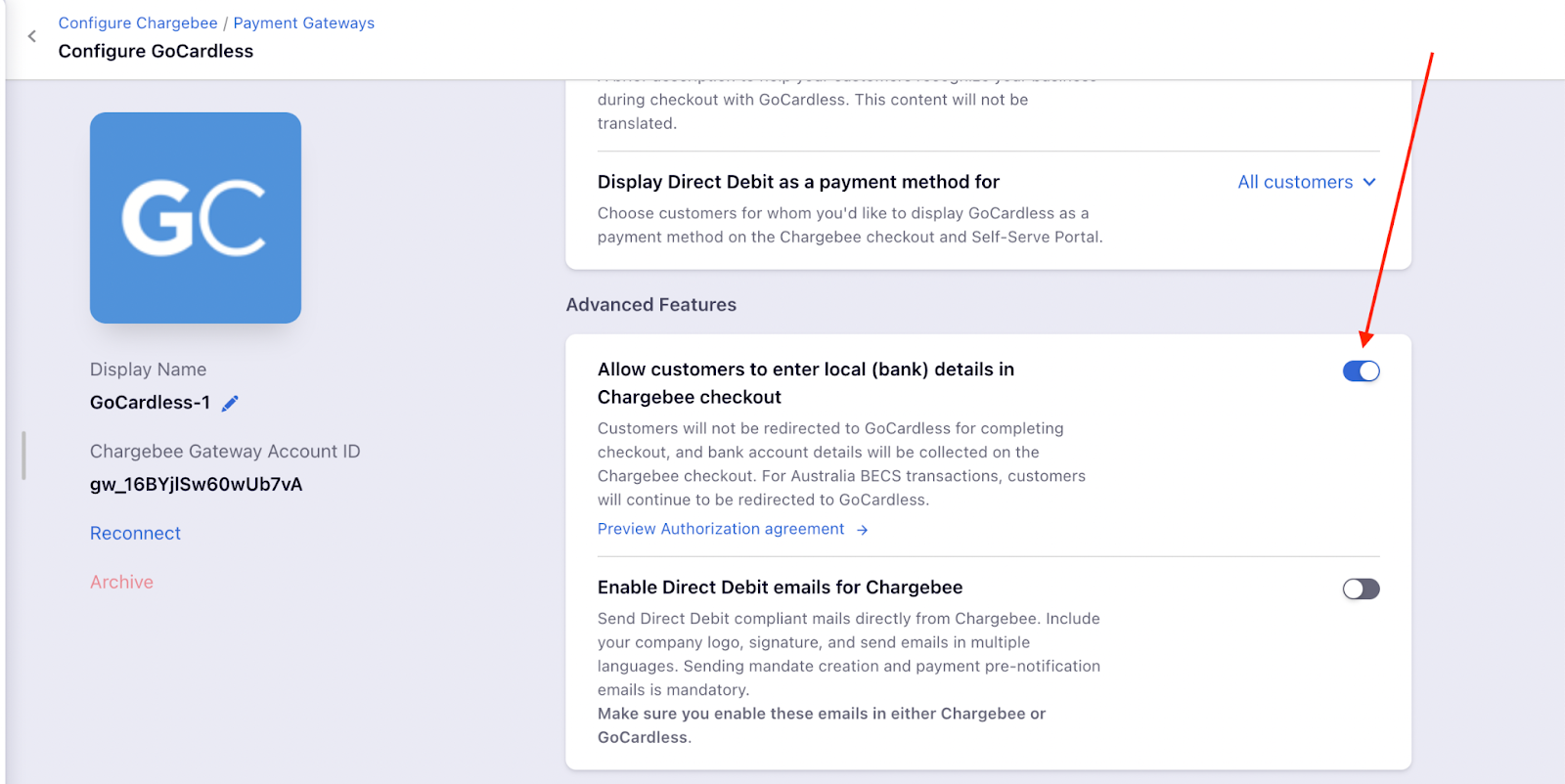This screenshot has width=1565, height=784.
Task: Navigate to Payment Gateways breadcrumb
Action: tap(303, 22)
